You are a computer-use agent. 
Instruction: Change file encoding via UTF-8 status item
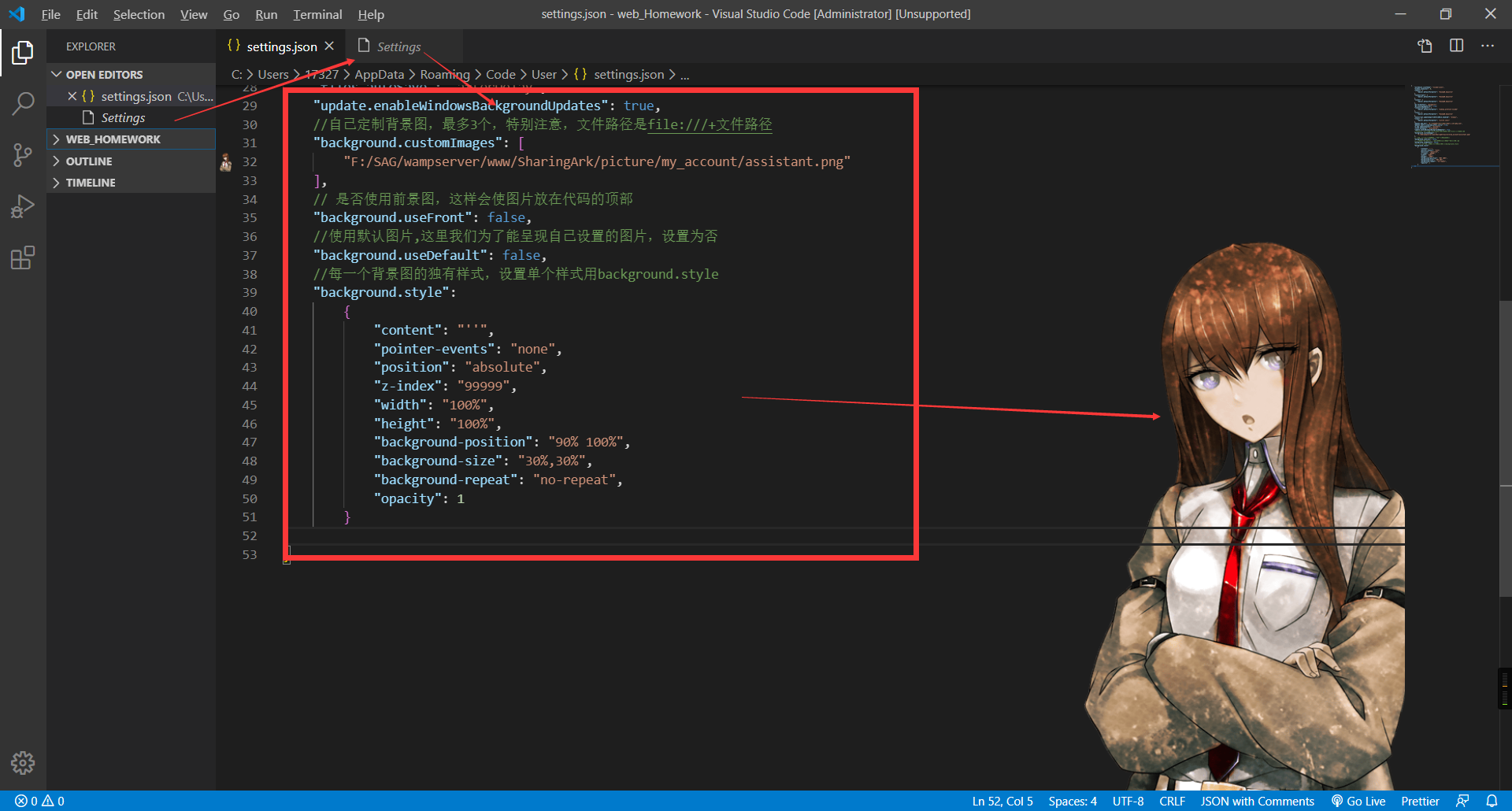click(x=1128, y=801)
